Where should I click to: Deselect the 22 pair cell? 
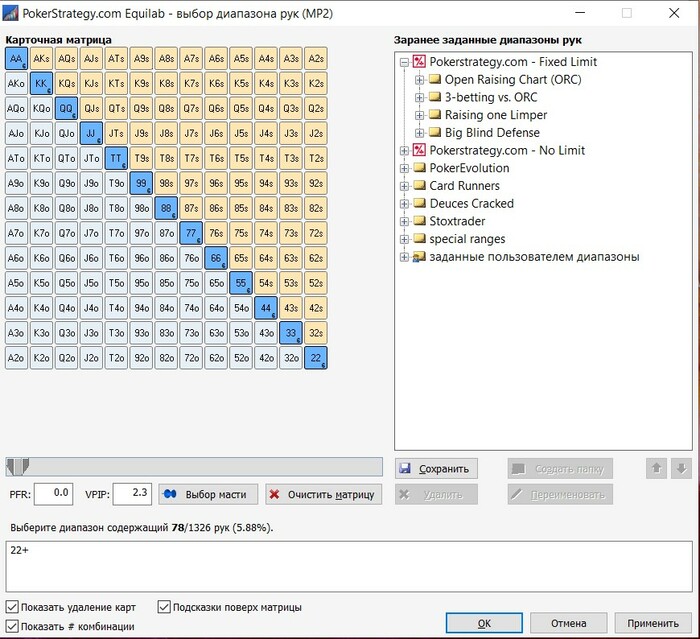[x=316, y=358]
